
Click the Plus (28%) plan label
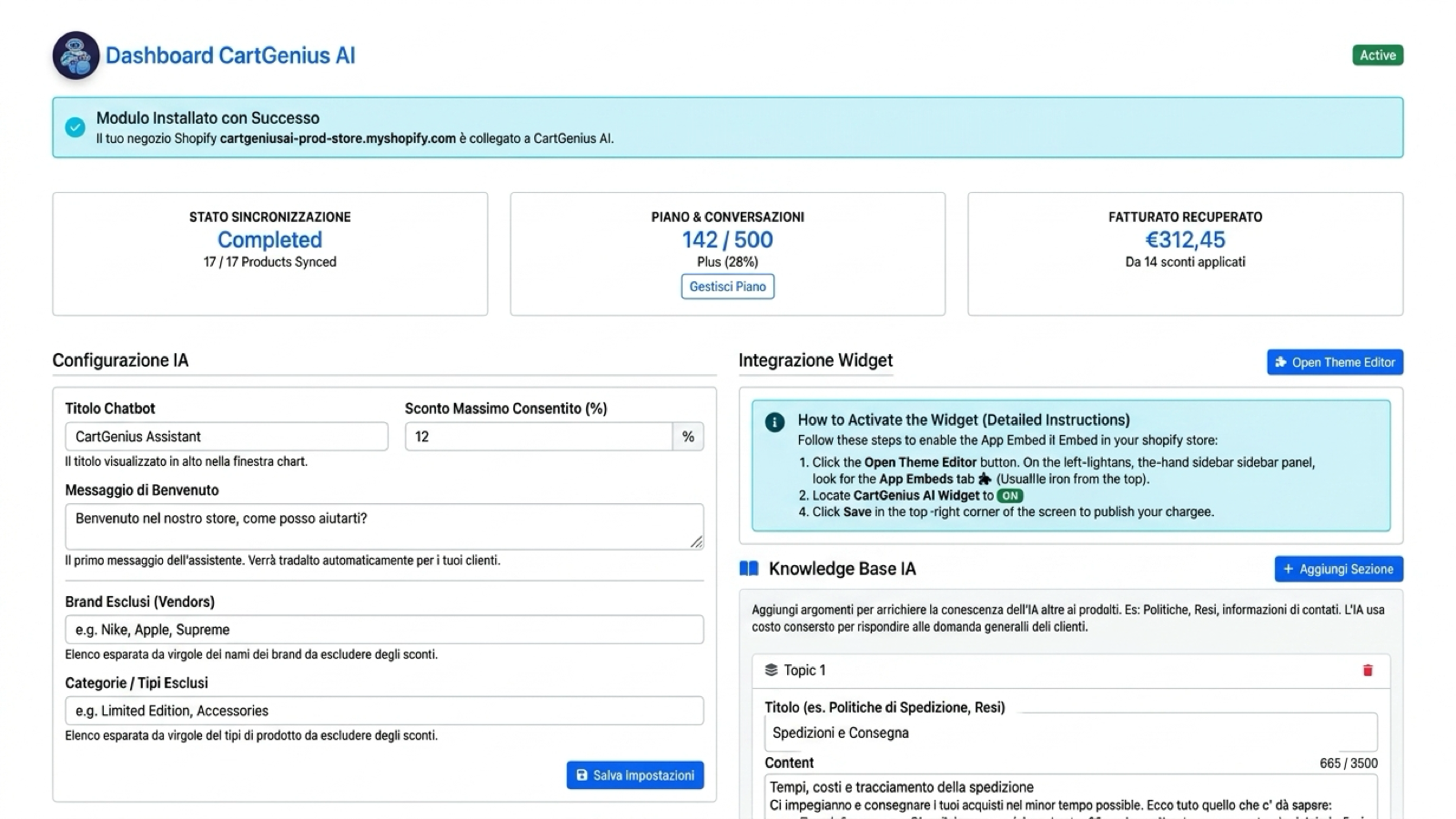tap(728, 262)
